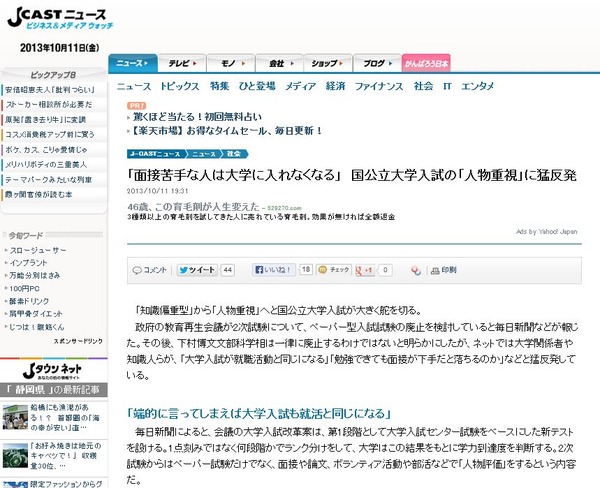Click the ニュース breadcrumb segment

pyautogui.click(x=204, y=154)
